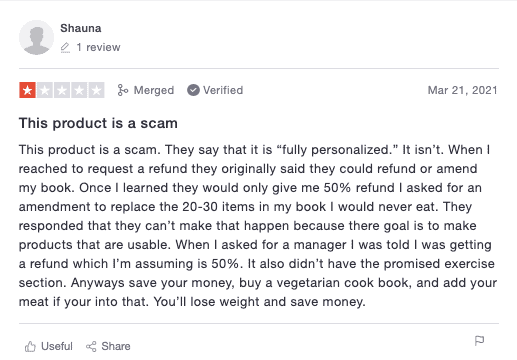Flag this review with the flag icon

pos(479,341)
